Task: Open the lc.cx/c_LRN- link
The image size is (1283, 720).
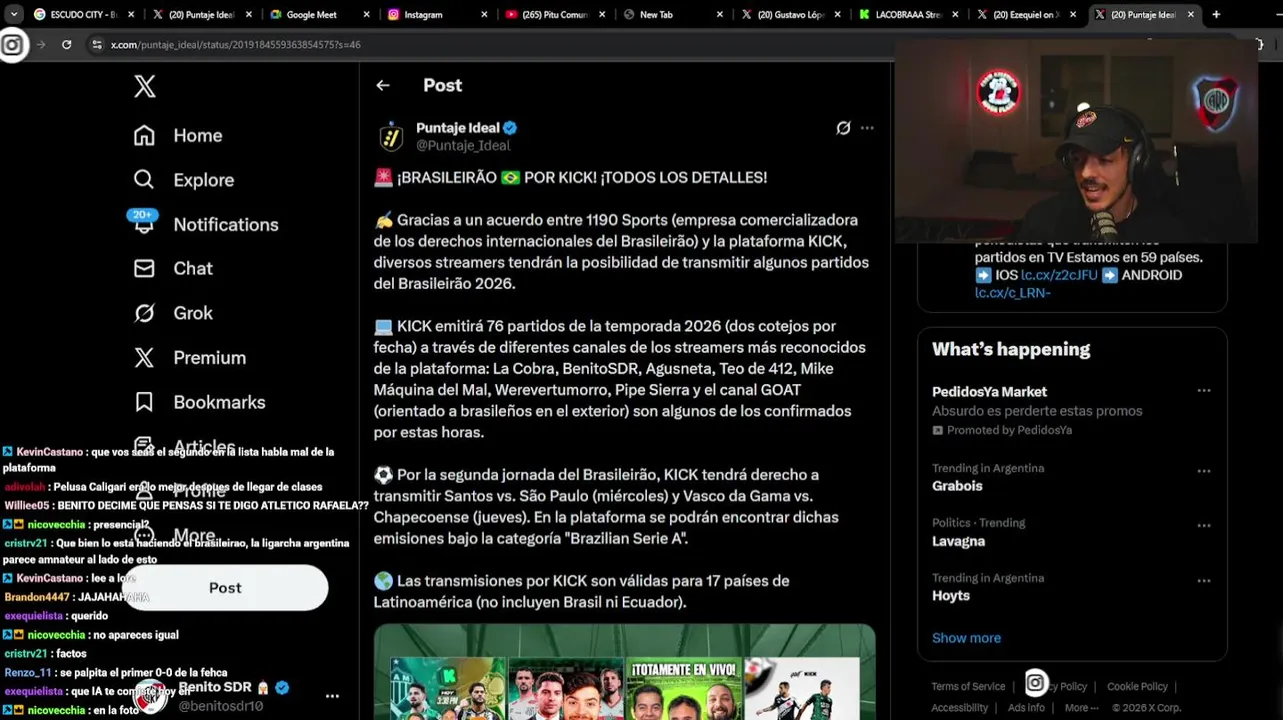Action: (1013, 293)
